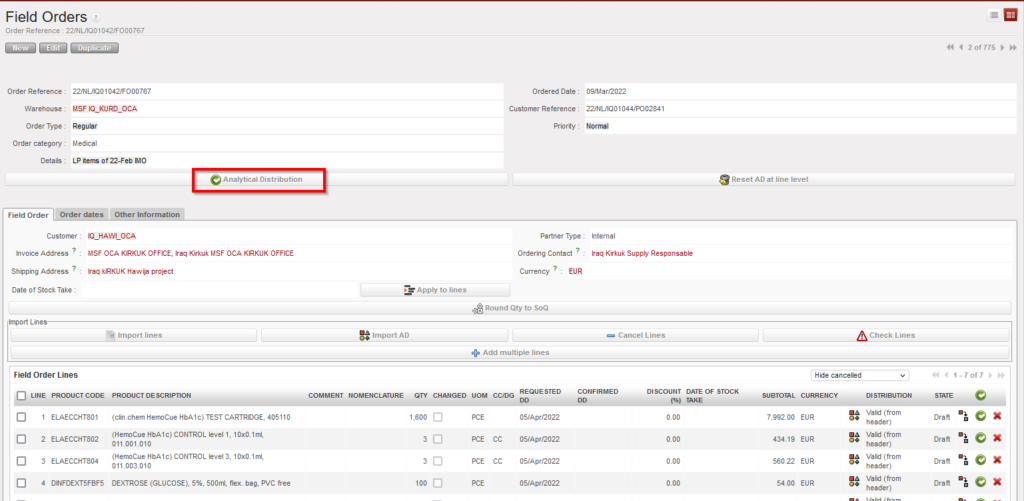Select all lines with header checkbox
The width and height of the screenshot is (1024, 501).
(21, 396)
